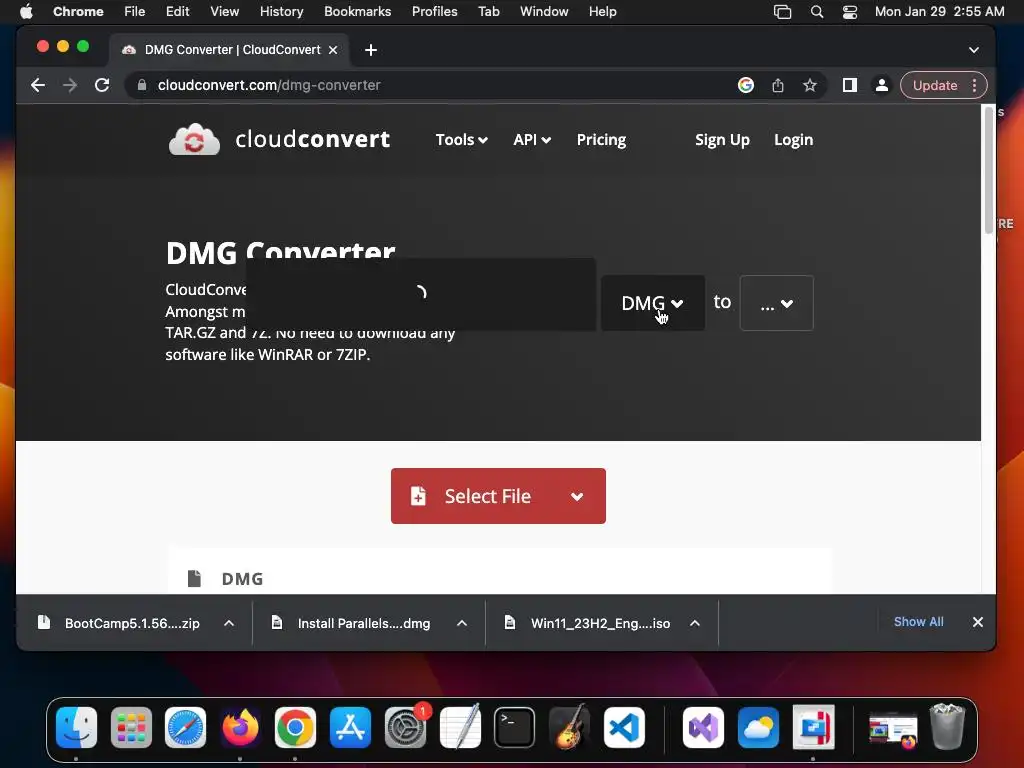Open the share page icon in address bar
1024x768 pixels.
pos(778,85)
